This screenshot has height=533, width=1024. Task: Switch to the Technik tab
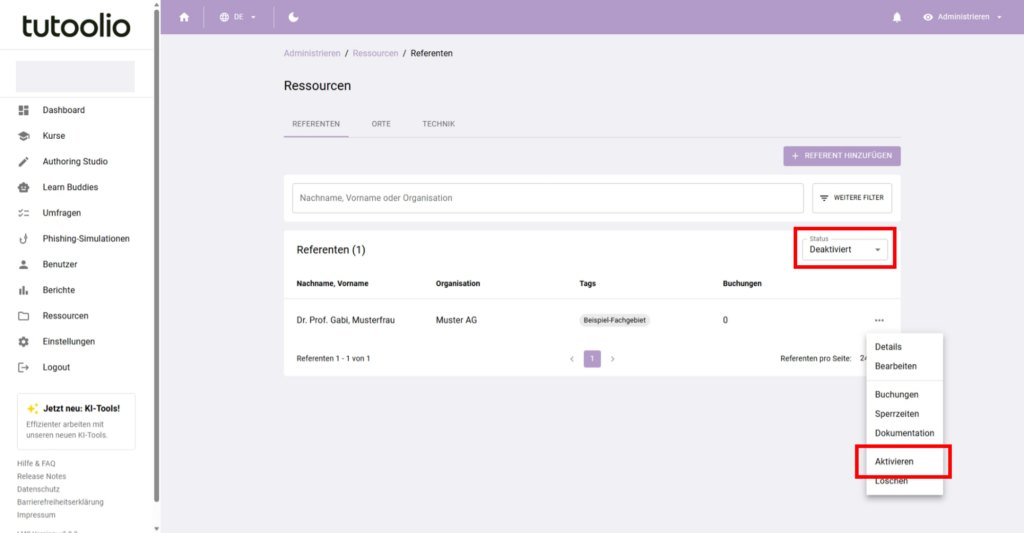pos(438,123)
